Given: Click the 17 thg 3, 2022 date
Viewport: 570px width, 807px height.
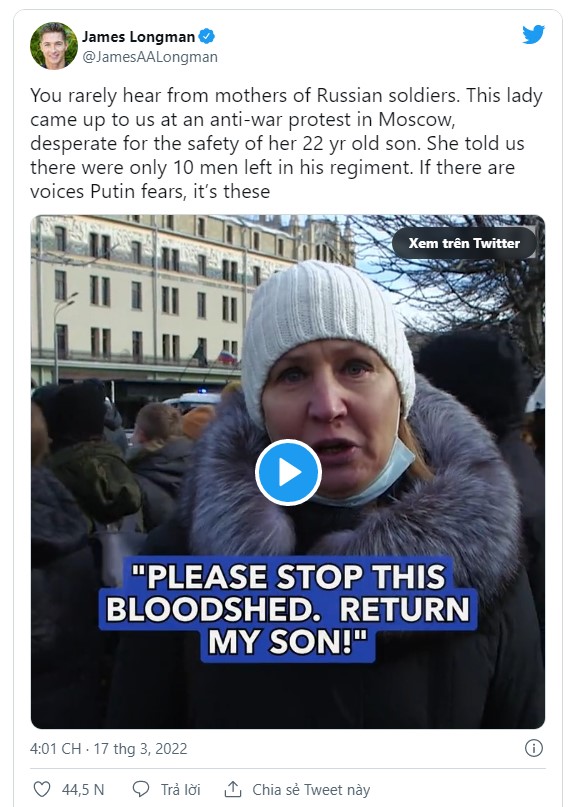Looking at the screenshot, I should (140, 748).
